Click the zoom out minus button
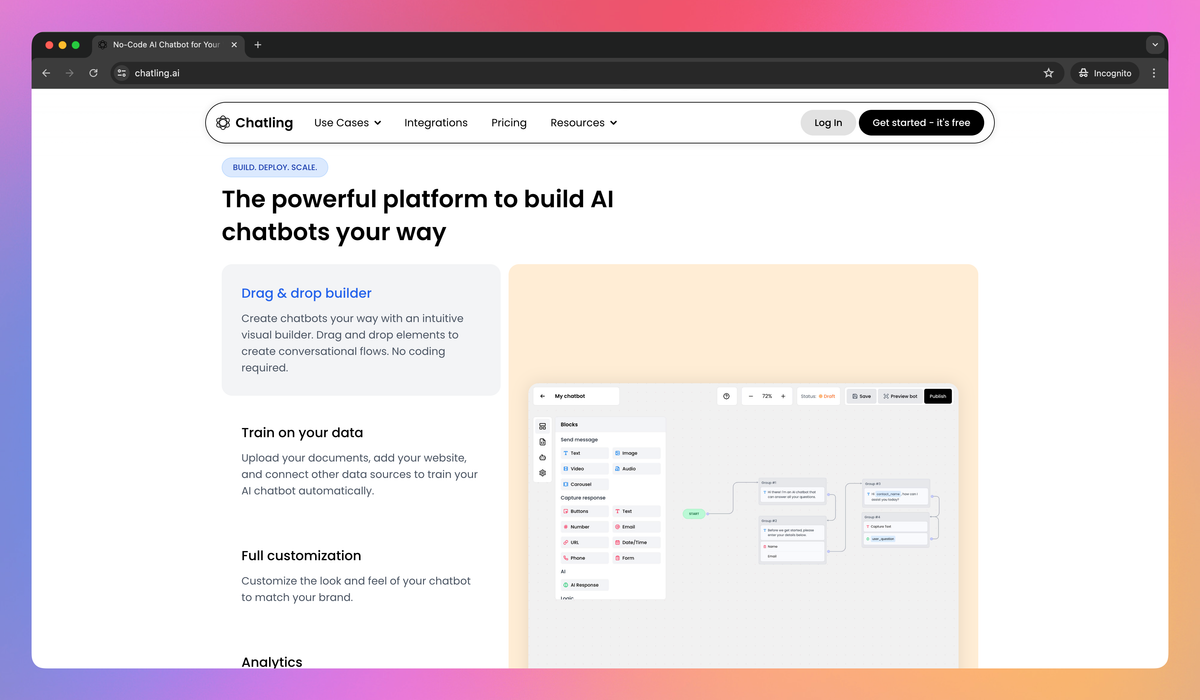Viewport: 1200px width, 700px height. point(751,396)
